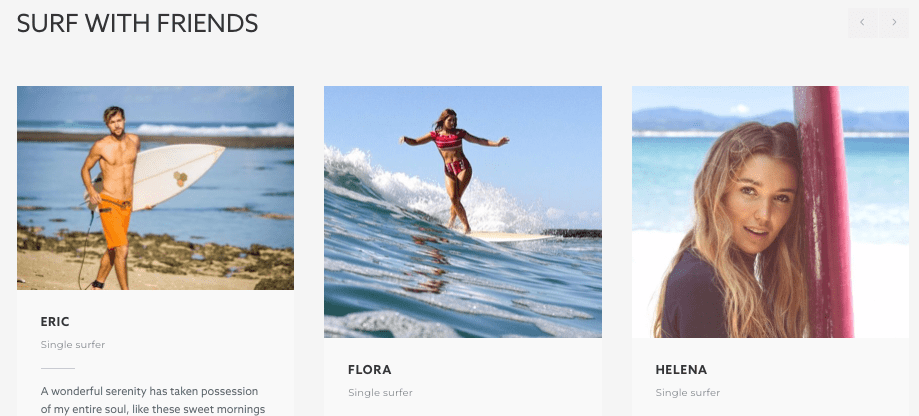Click "Single surfer" under Eric
Image resolution: width=919 pixels, height=416 pixels.
(x=73, y=345)
